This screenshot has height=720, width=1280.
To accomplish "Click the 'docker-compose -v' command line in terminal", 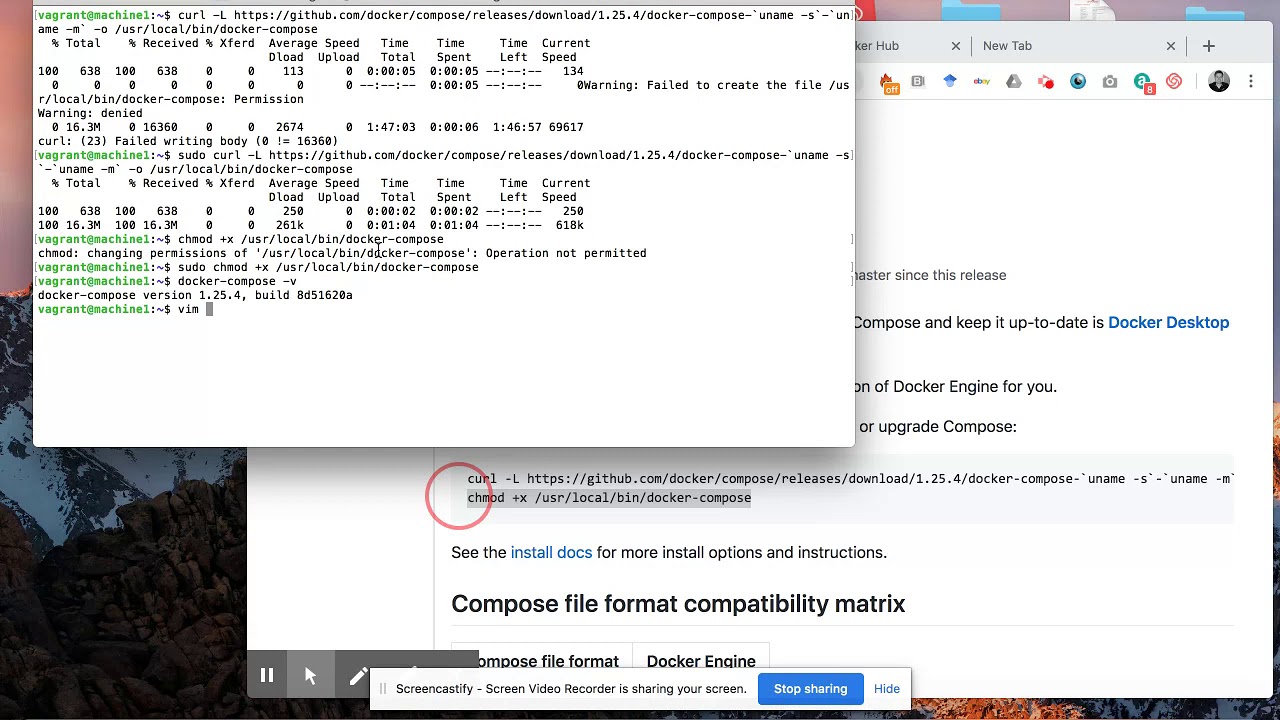I will (x=167, y=282).
